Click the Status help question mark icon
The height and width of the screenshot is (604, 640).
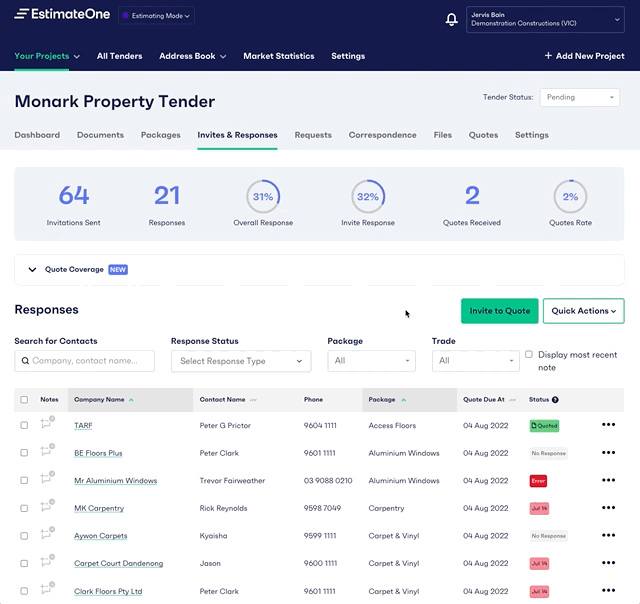[556, 400]
